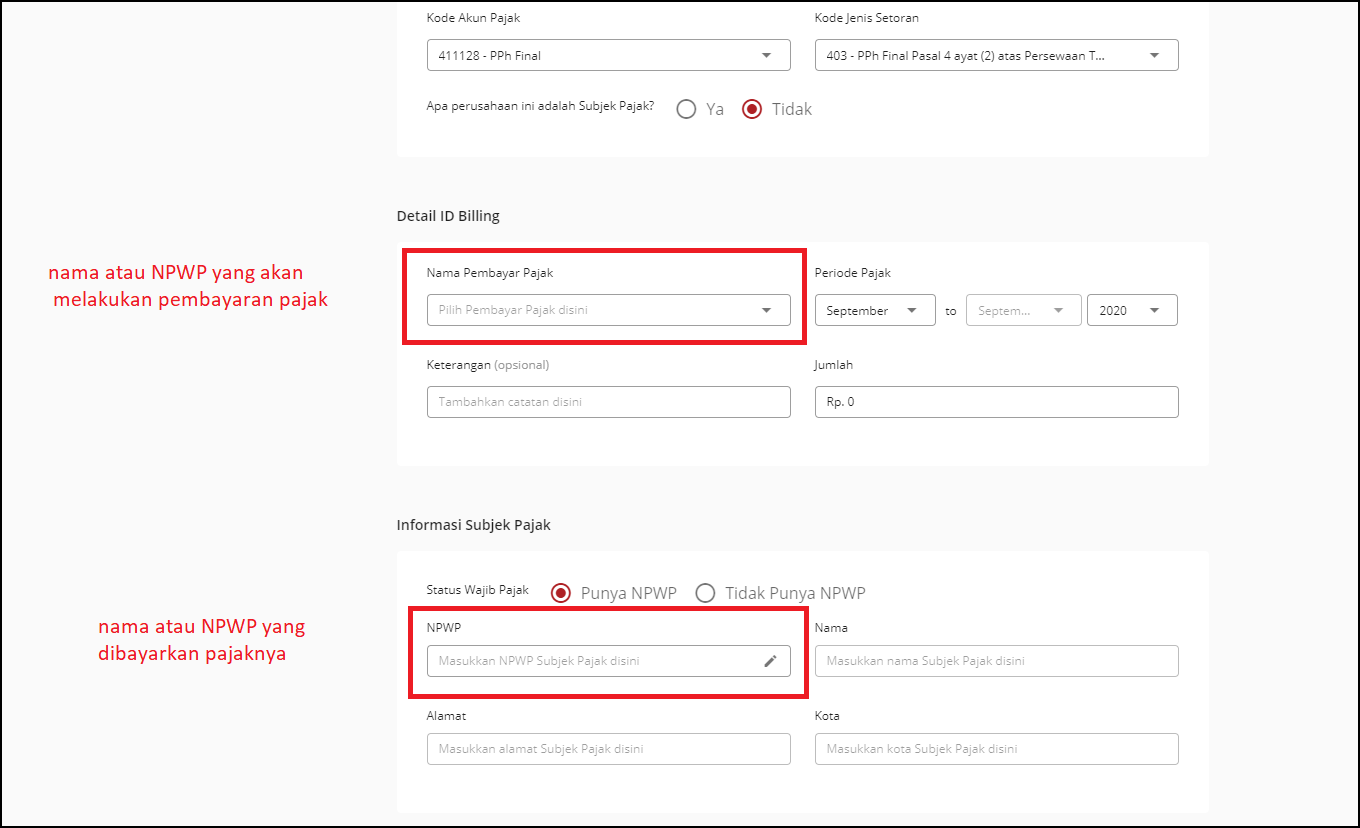Open the end month period dropdown
The width and height of the screenshot is (1360, 828).
pos(1023,310)
